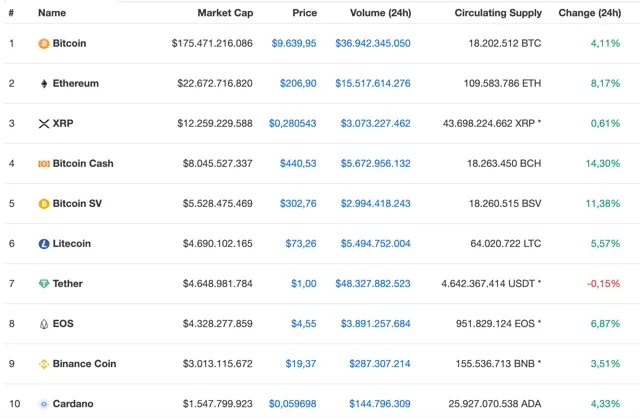Click Bitcoin price $9.639,95
Image resolution: width=640 pixels, height=419 pixels.
294,43
